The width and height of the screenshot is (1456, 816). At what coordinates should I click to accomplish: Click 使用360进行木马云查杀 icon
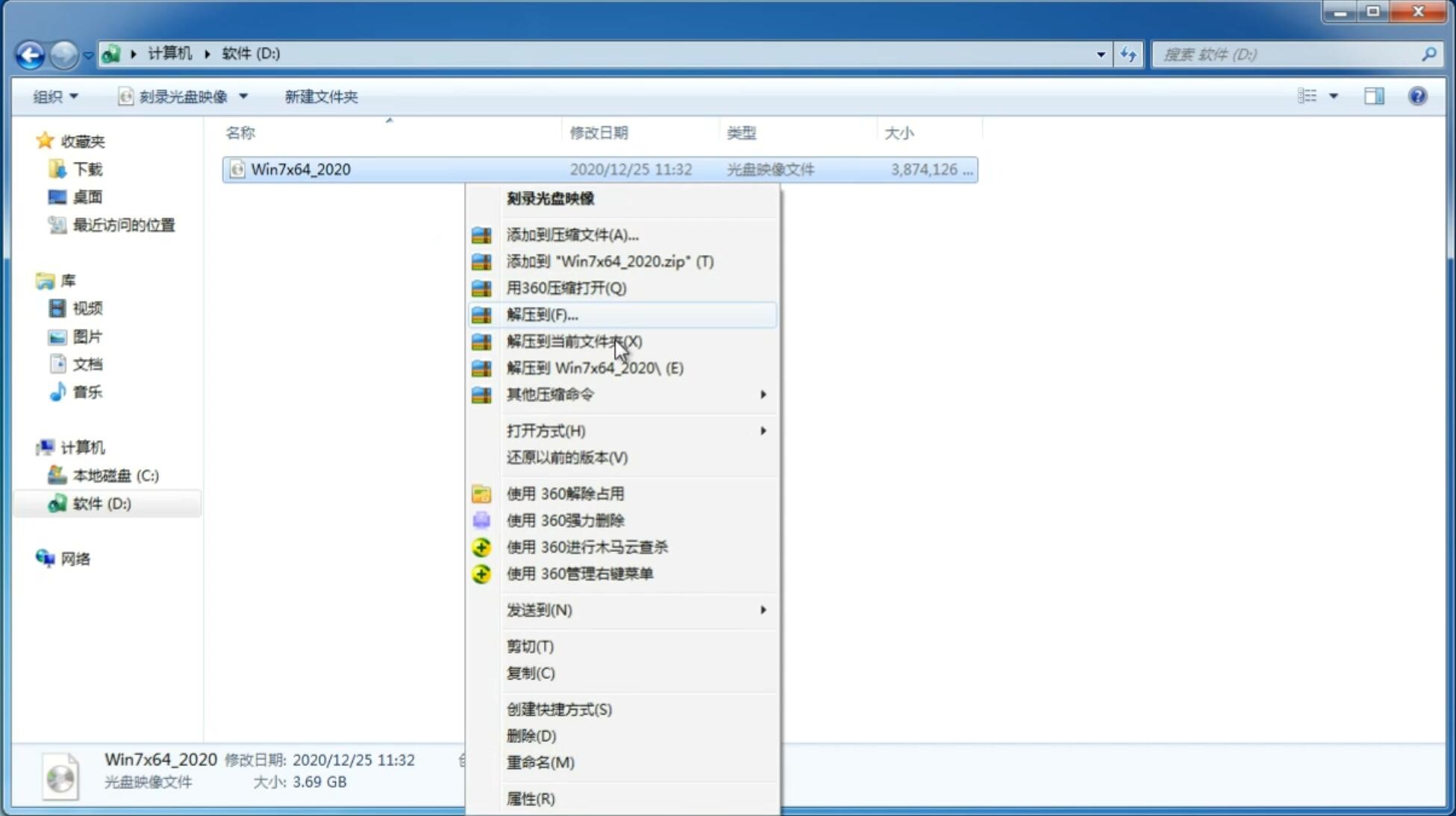pos(480,546)
